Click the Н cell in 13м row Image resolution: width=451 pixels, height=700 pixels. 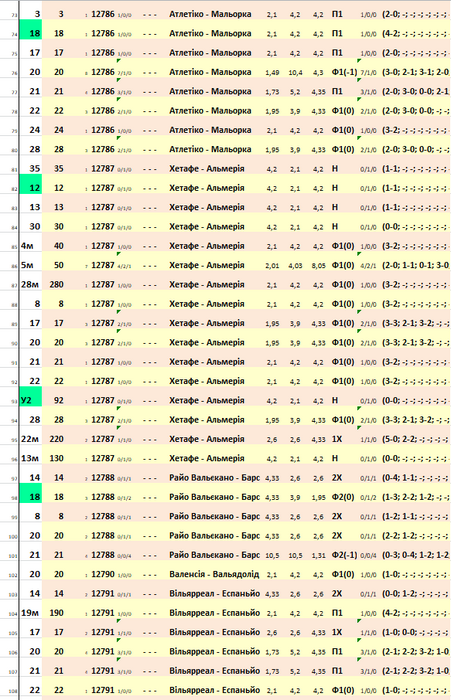tap(335, 458)
